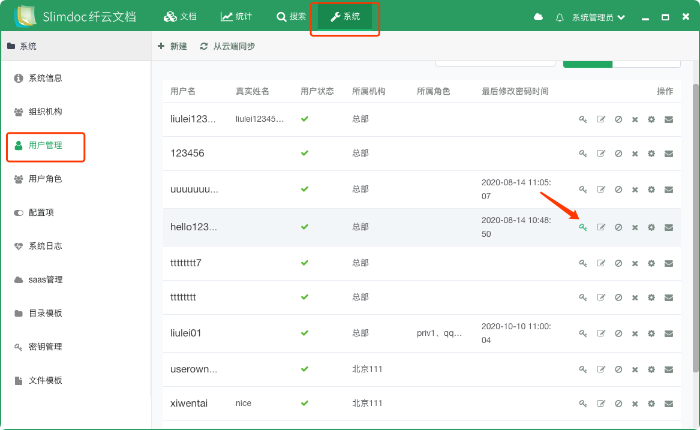Disable the user 123456 via ban icon
The width and height of the screenshot is (700, 430).
point(618,153)
